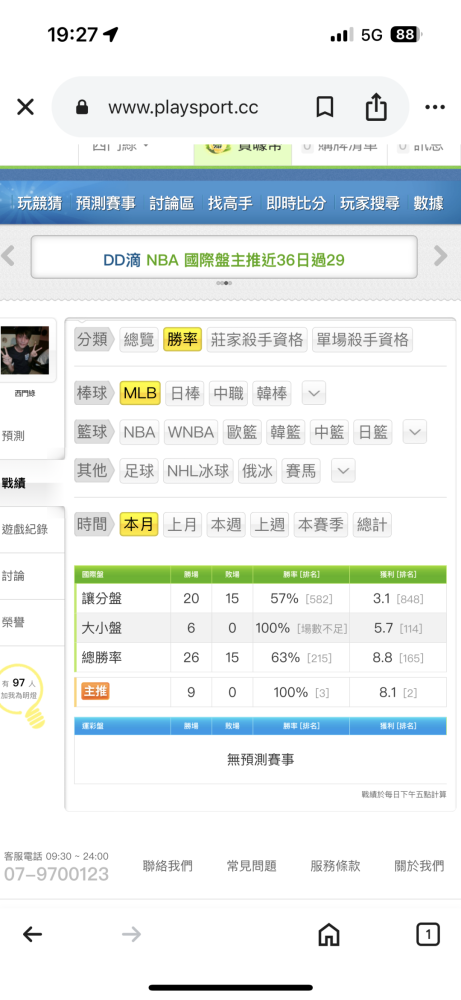Tap the www.playsport.cc address field
Image resolution: width=461 pixels, height=1000 pixels.
pyautogui.click(x=183, y=107)
